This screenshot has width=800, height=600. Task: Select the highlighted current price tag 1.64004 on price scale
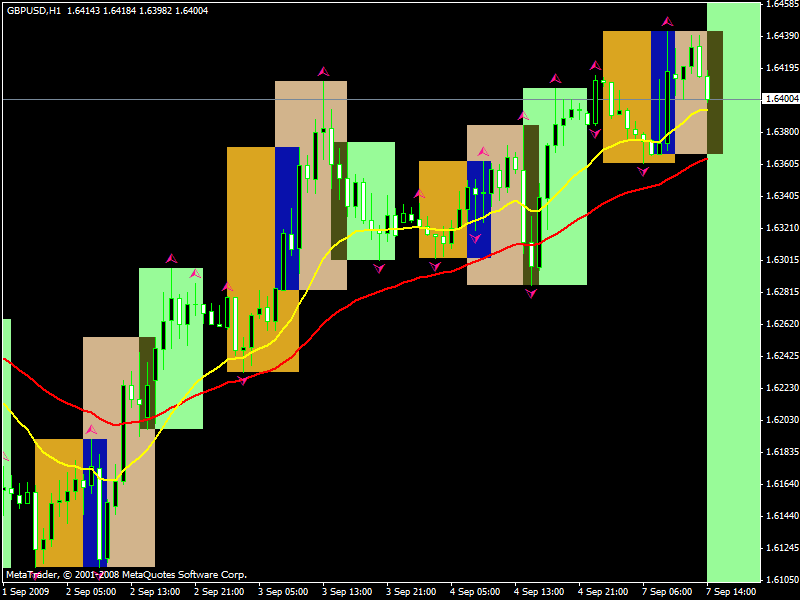click(781, 99)
